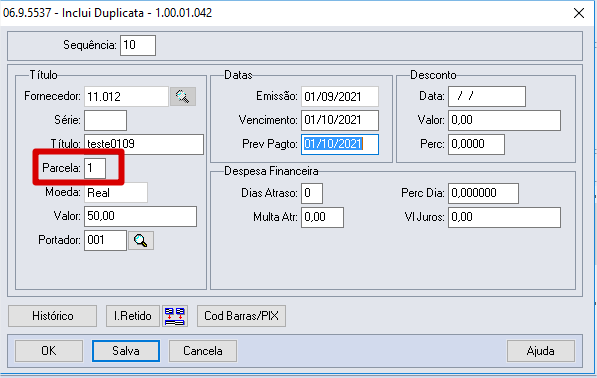The width and height of the screenshot is (597, 378).
Task: Open the Fornecedor search lookup icon
Action: point(183,97)
